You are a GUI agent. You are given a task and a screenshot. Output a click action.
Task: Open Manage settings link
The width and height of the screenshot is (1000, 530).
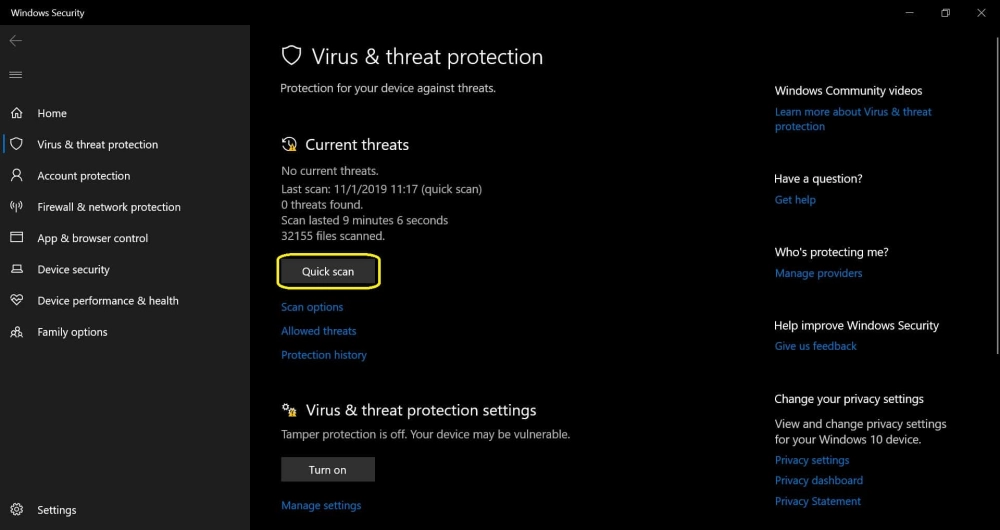321,505
